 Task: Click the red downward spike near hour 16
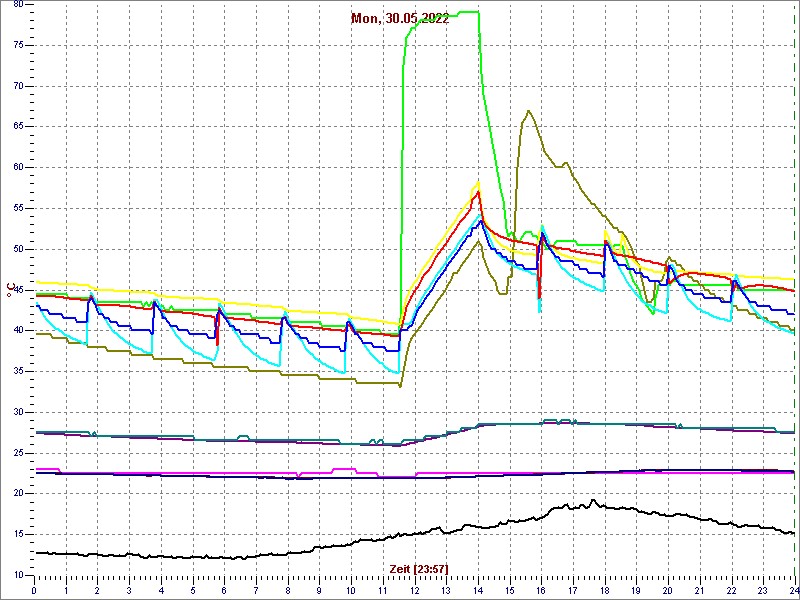pyautogui.click(x=539, y=296)
